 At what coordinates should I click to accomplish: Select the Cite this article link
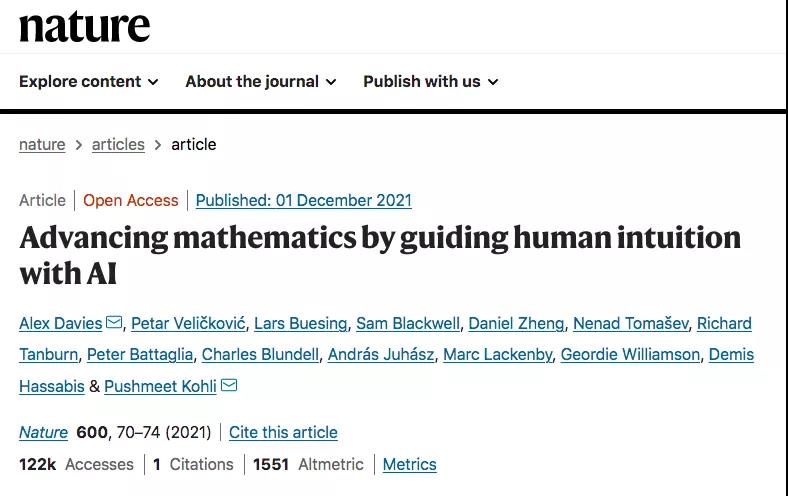tap(283, 433)
